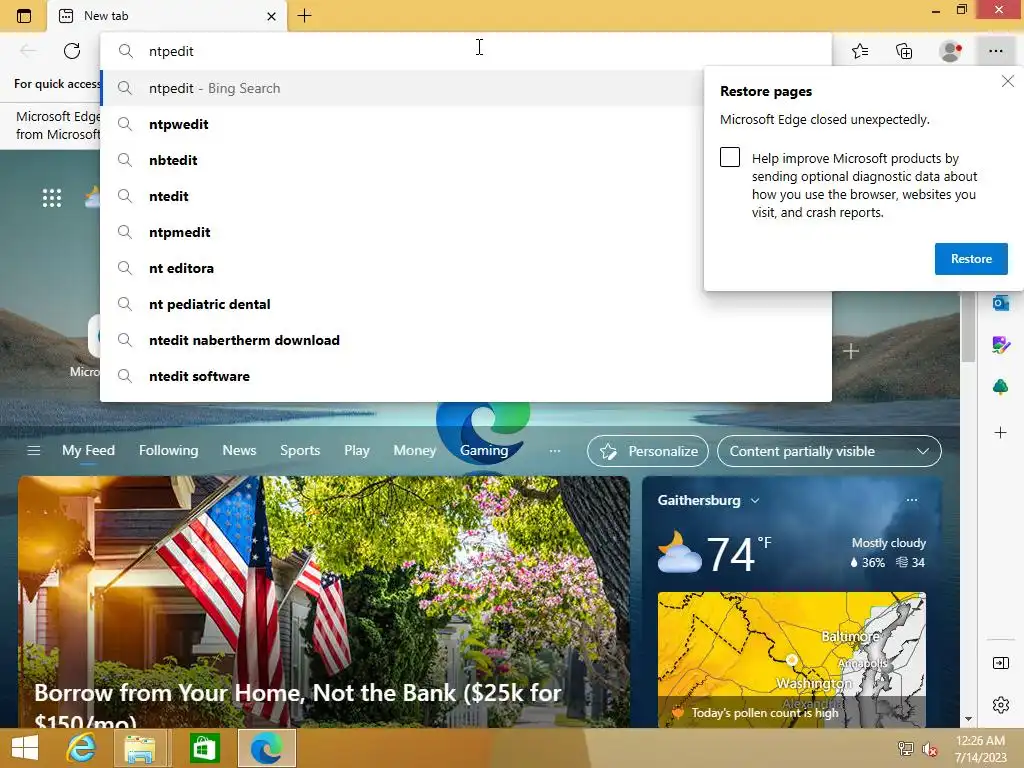Click the network tray icon

[x=905, y=748]
